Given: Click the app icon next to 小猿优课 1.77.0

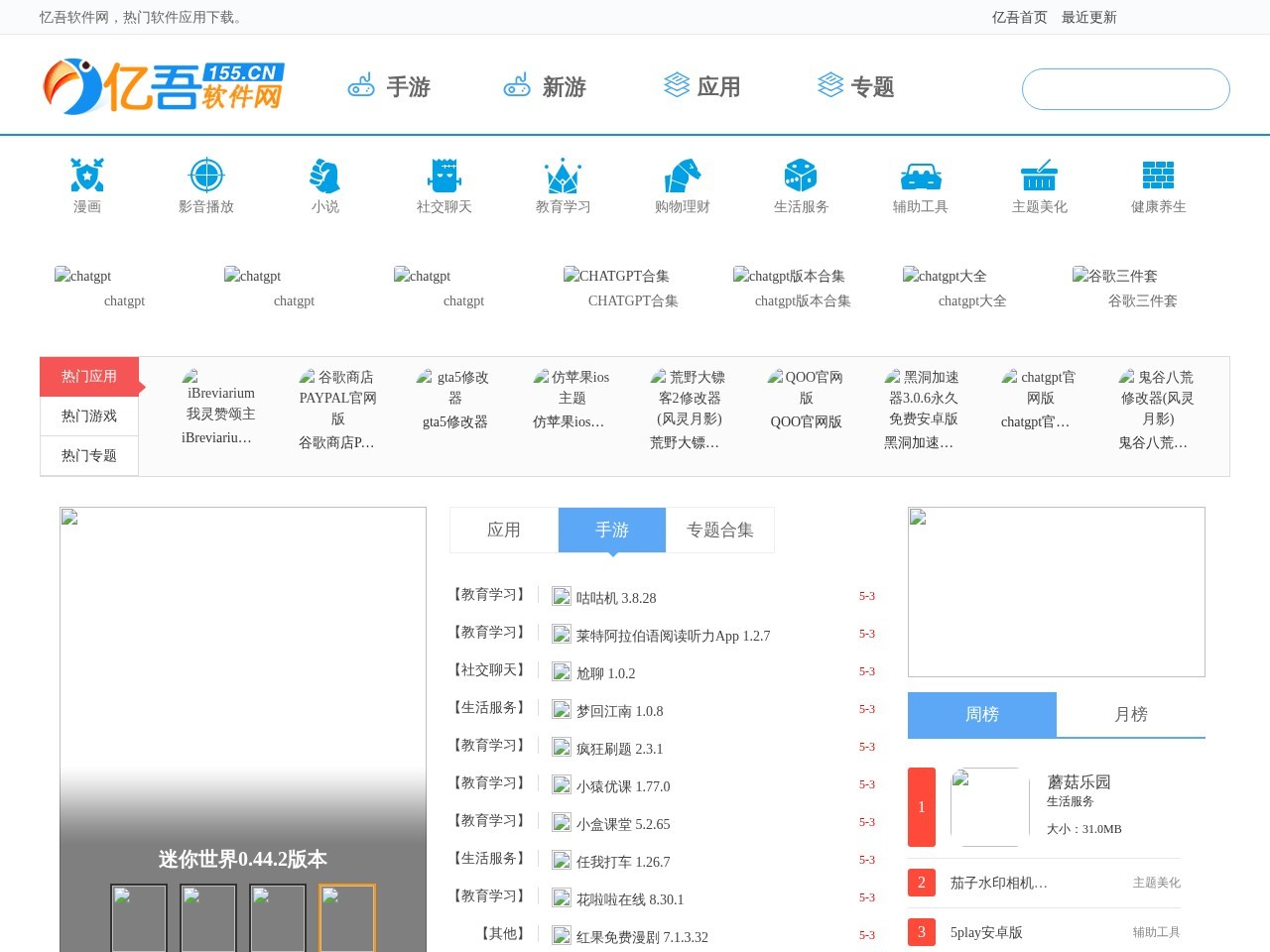Looking at the screenshot, I should (x=562, y=784).
